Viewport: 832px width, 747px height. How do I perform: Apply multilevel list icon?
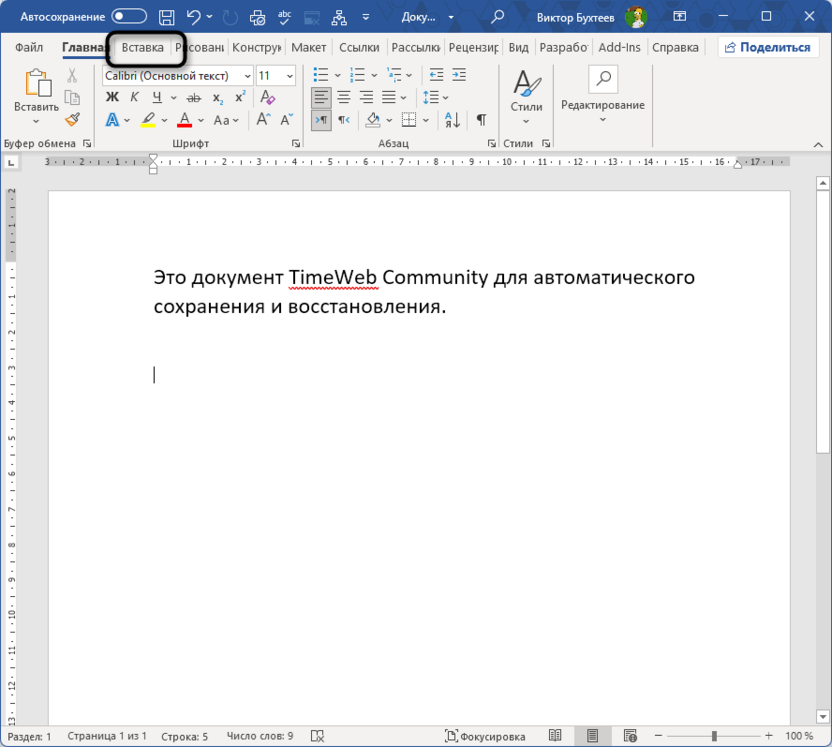(394, 75)
